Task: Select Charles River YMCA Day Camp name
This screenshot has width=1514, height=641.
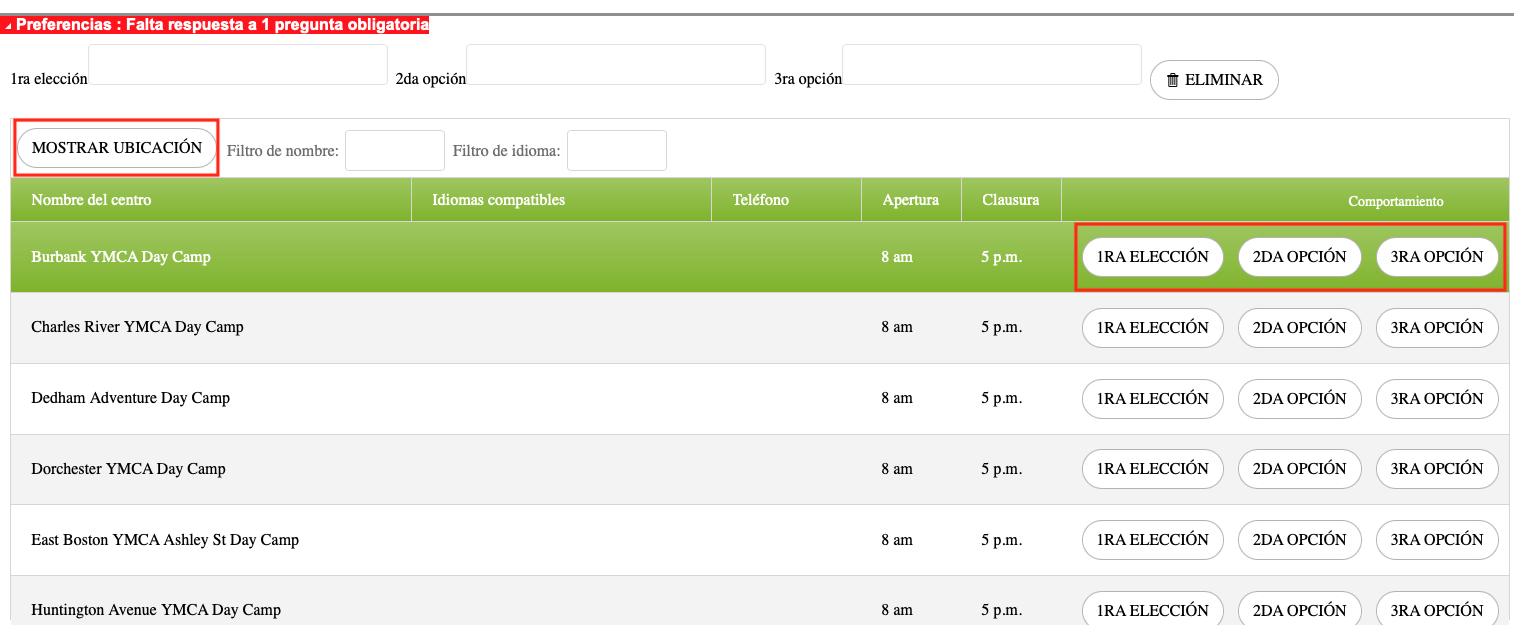Action: coord(137,327)
